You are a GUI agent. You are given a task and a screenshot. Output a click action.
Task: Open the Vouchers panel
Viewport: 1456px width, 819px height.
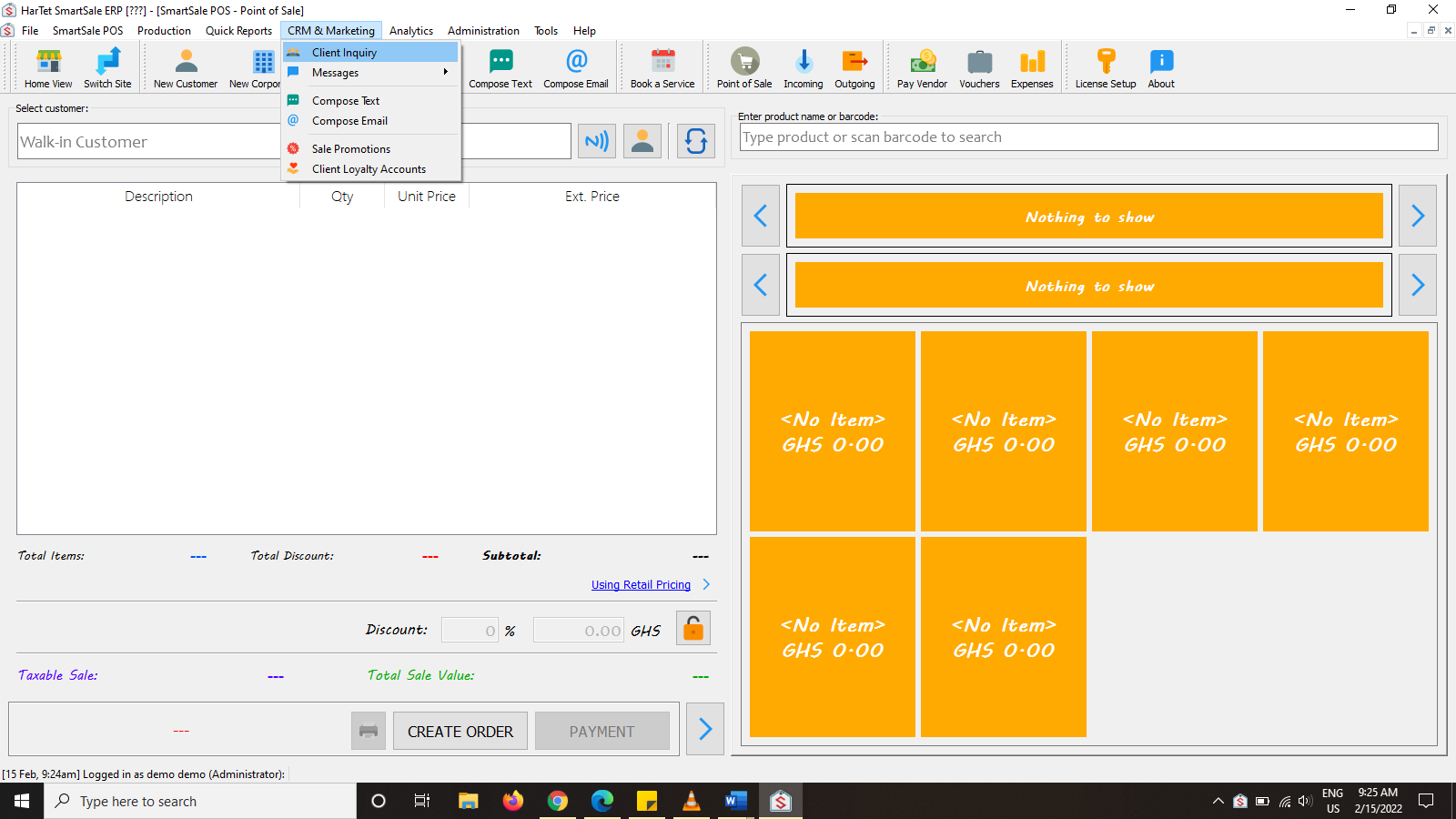979,66
